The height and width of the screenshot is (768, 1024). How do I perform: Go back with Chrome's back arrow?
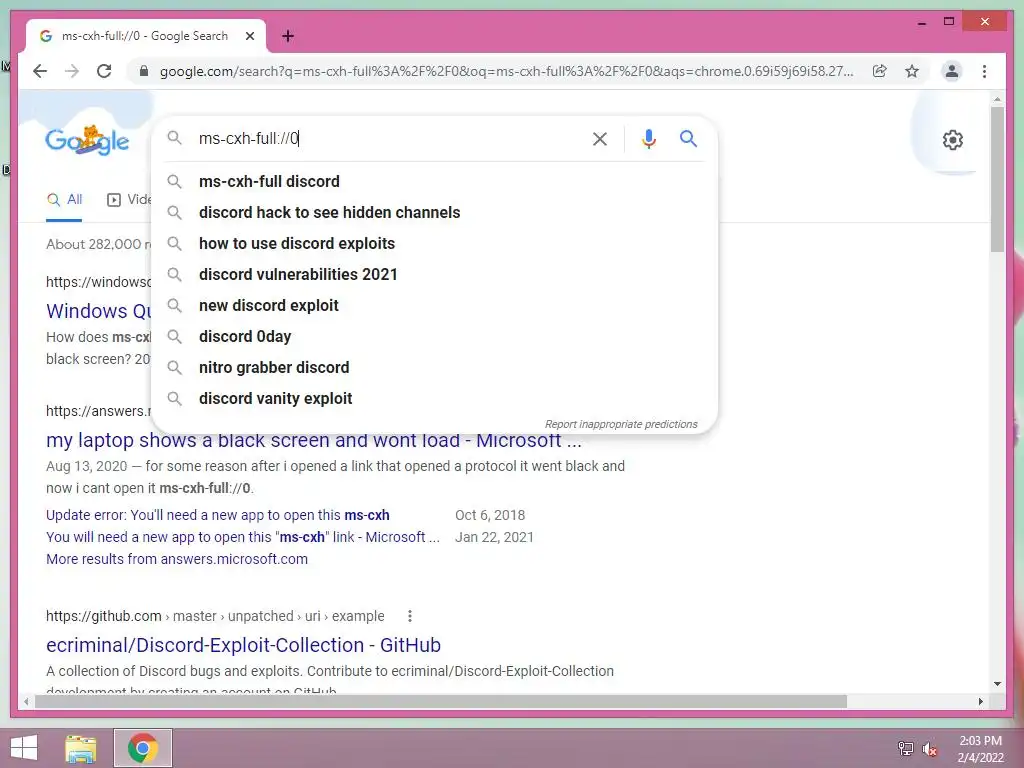(40, 71)
